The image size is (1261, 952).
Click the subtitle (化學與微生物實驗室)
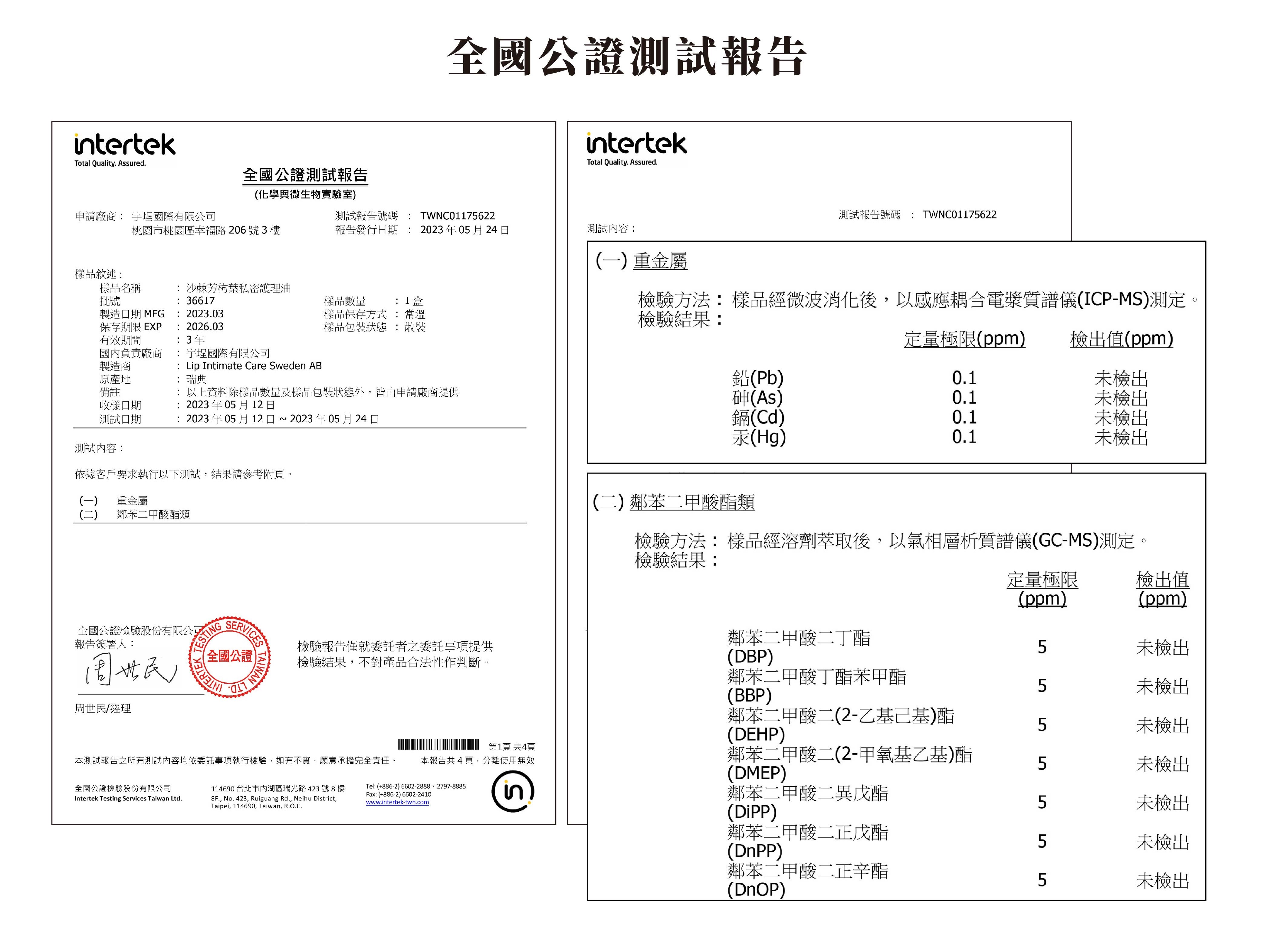tap(305, 194)
